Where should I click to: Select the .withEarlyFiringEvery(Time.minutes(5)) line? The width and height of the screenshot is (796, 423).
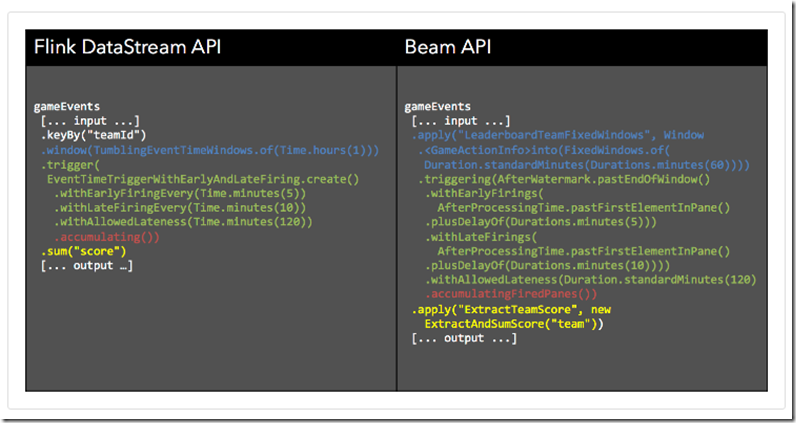tap(180, 193)
